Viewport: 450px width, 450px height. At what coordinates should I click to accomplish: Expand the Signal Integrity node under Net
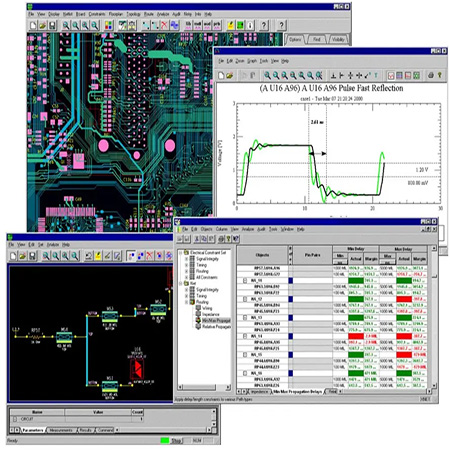186,290
